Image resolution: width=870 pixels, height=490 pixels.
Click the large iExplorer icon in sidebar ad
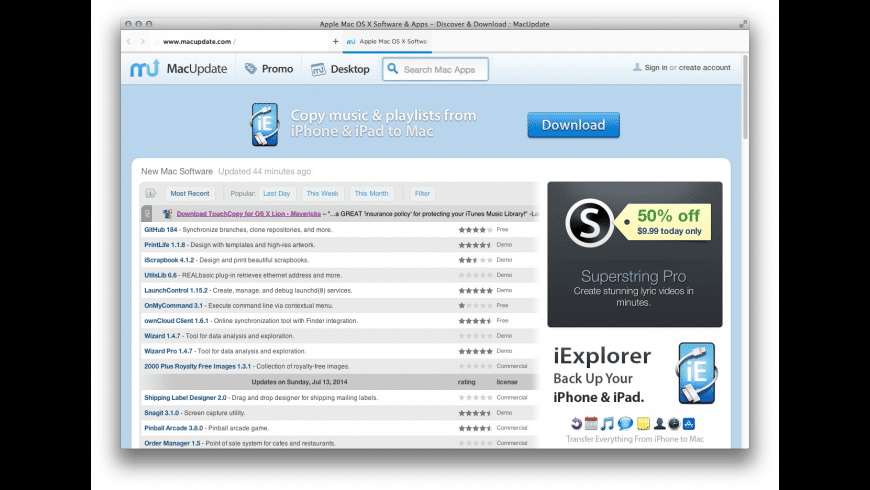pyautogui.click(x=696, y=373)
